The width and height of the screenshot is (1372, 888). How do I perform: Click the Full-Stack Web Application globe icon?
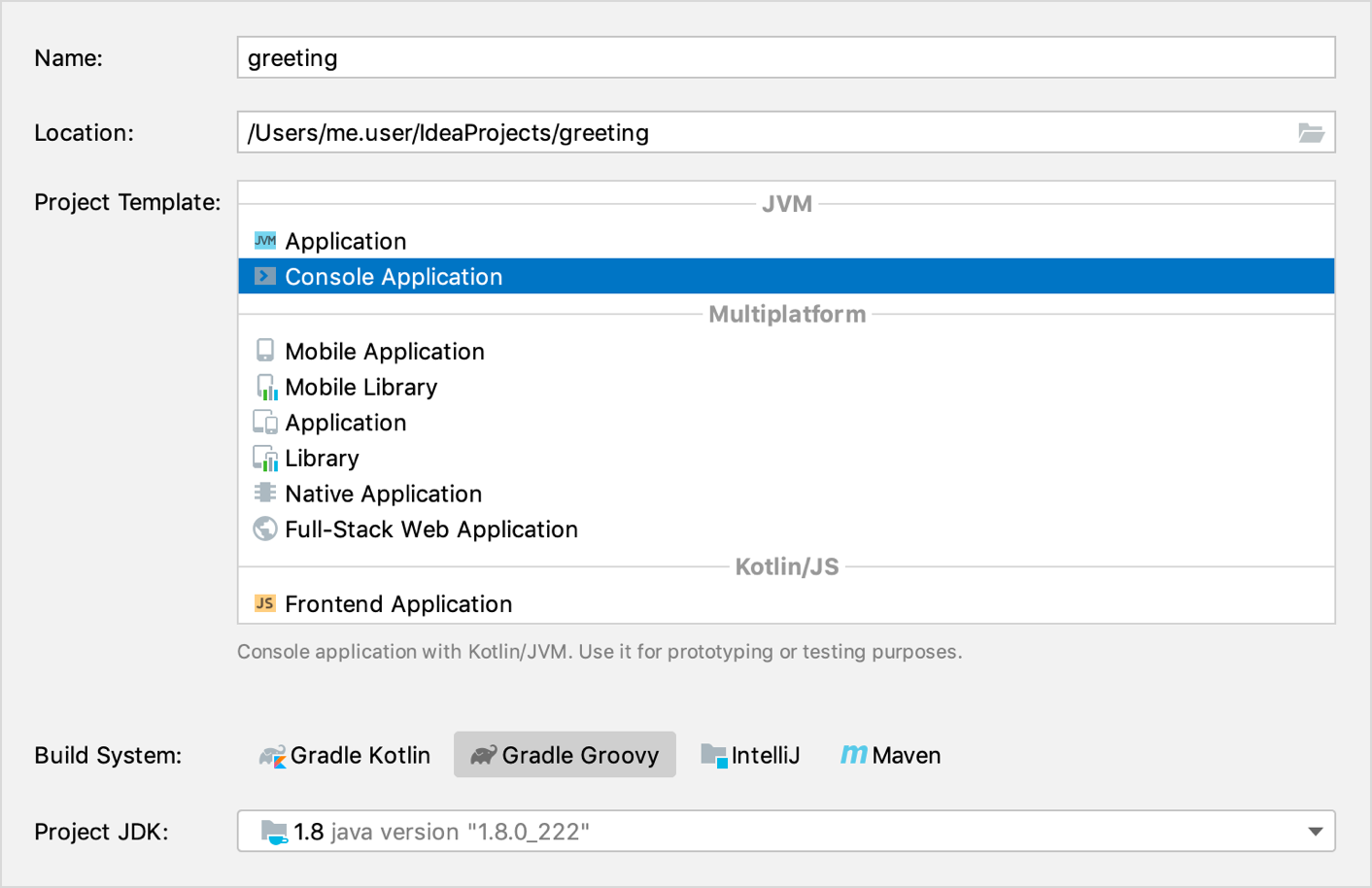[x=265, y=529]
